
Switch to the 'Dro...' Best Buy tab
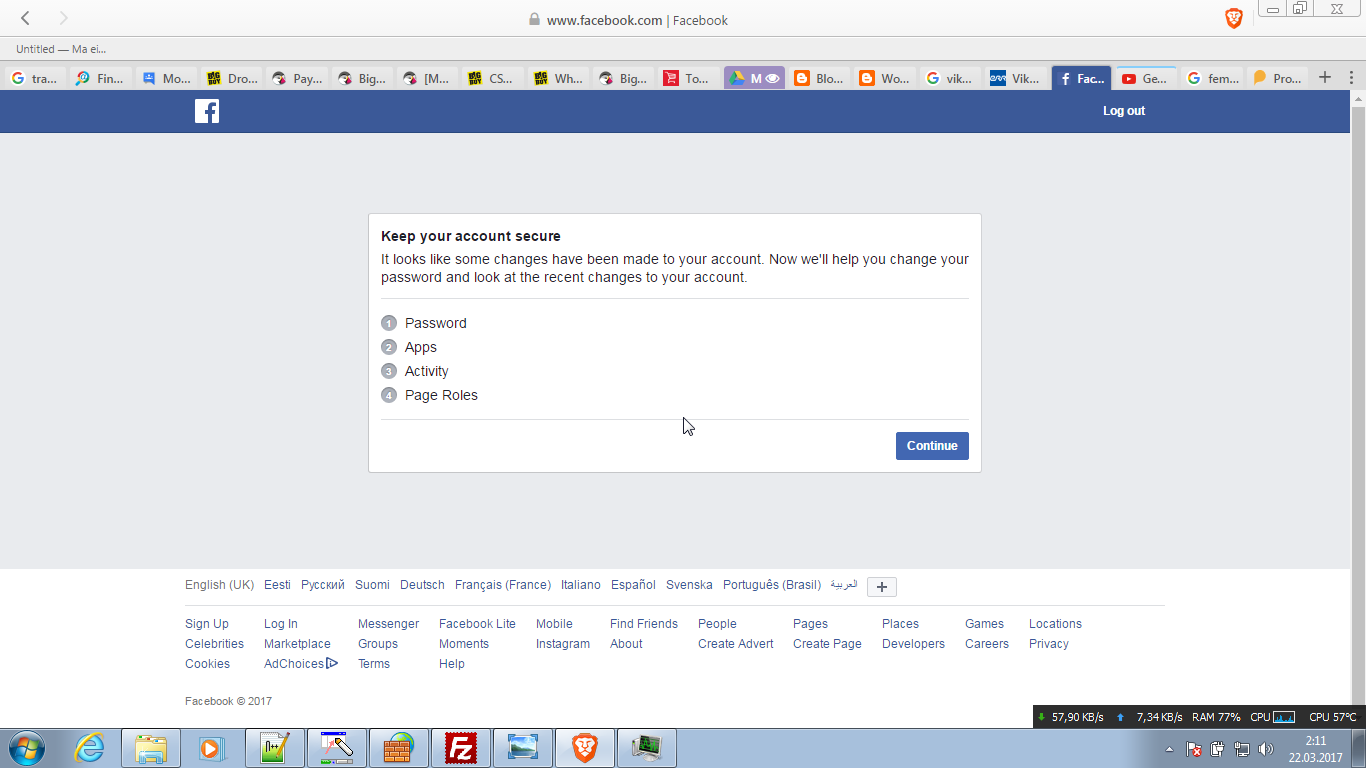[x=232, y=78]
